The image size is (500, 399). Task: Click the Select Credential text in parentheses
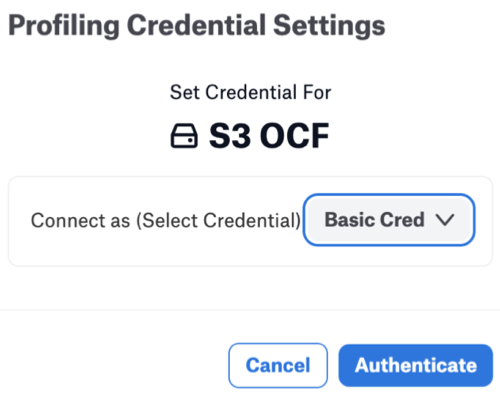click(219, 220)
